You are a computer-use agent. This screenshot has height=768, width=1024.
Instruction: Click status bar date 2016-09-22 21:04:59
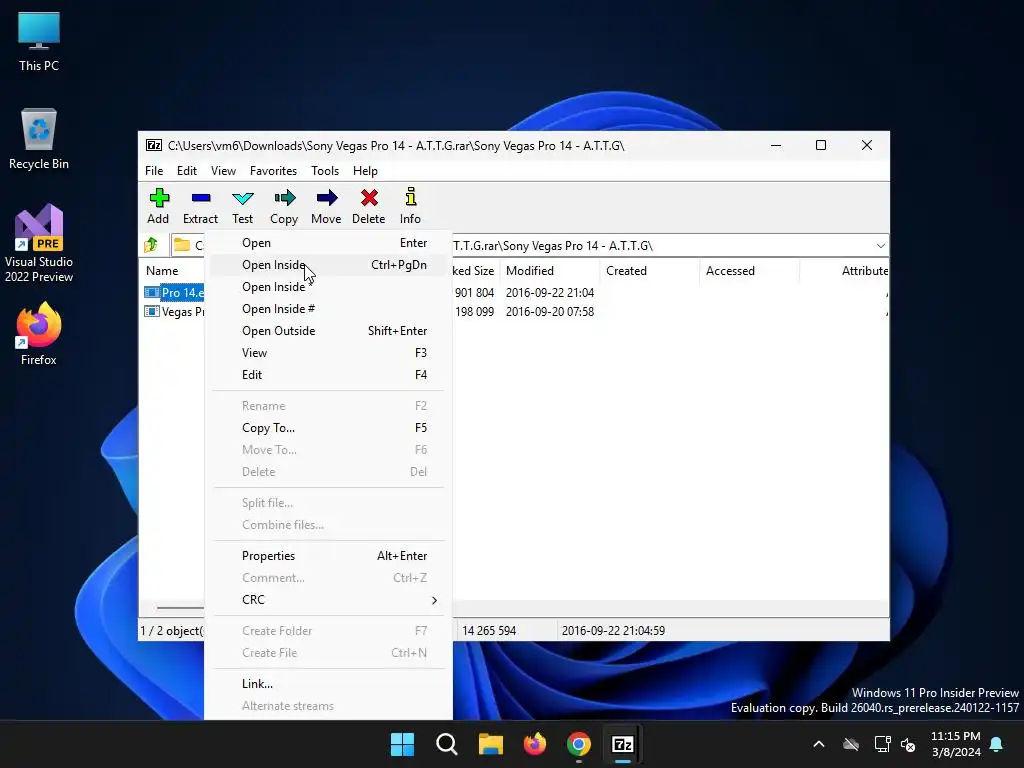613,631
